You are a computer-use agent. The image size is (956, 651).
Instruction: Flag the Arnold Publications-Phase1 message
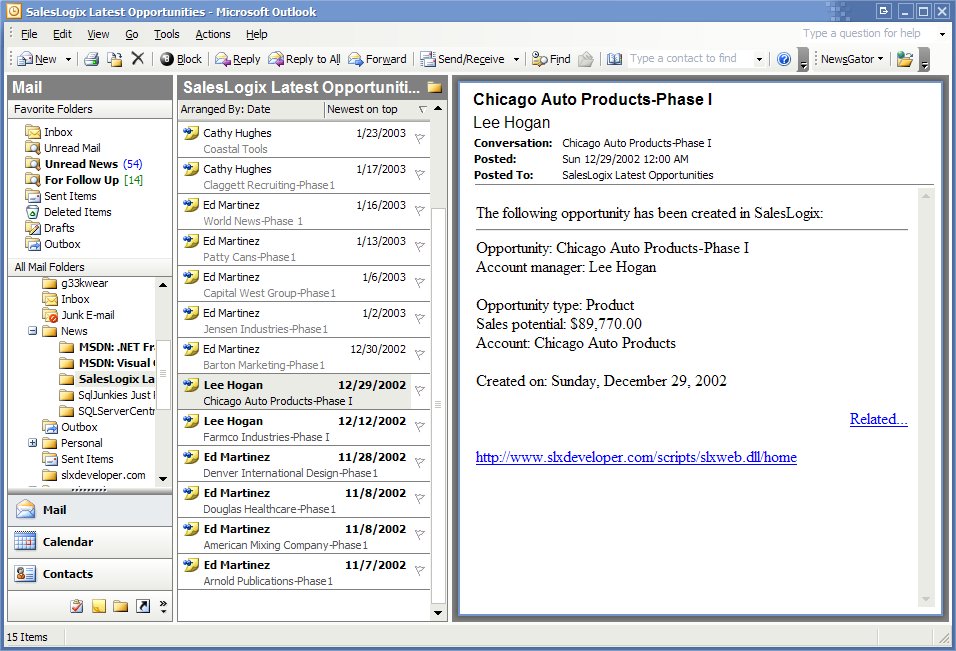pyautogui.click(x=419, y=571)
